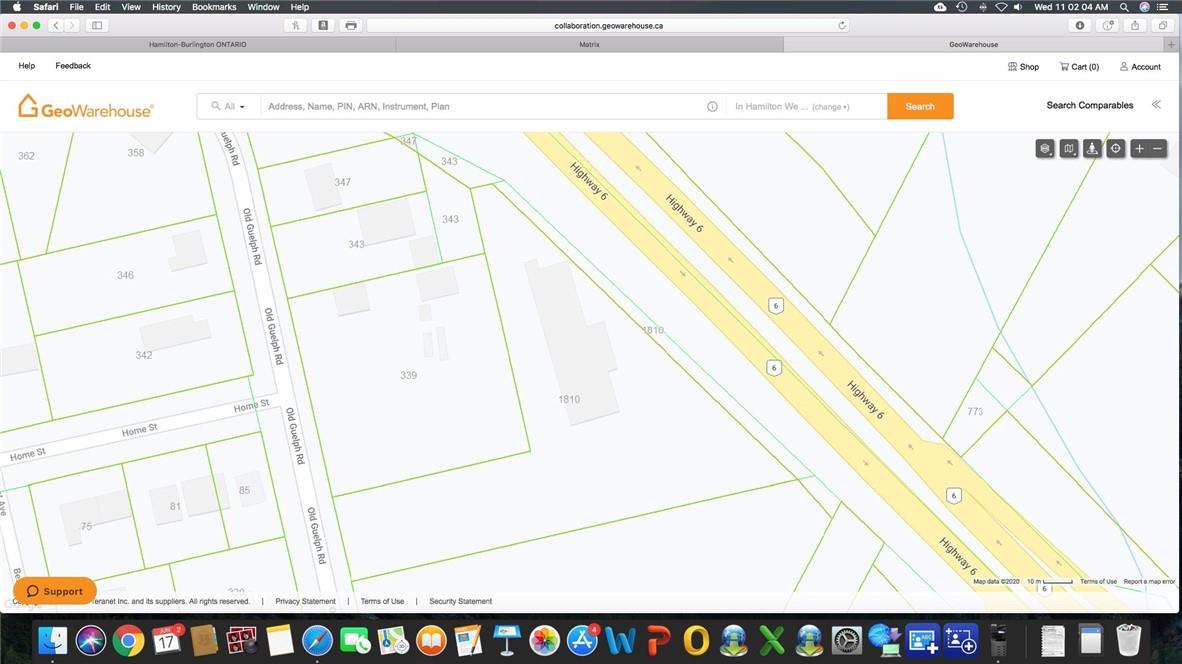This screenshot has height=664, width=1182.
Task: Open the Security Statement link
Action: pos(461,601)
